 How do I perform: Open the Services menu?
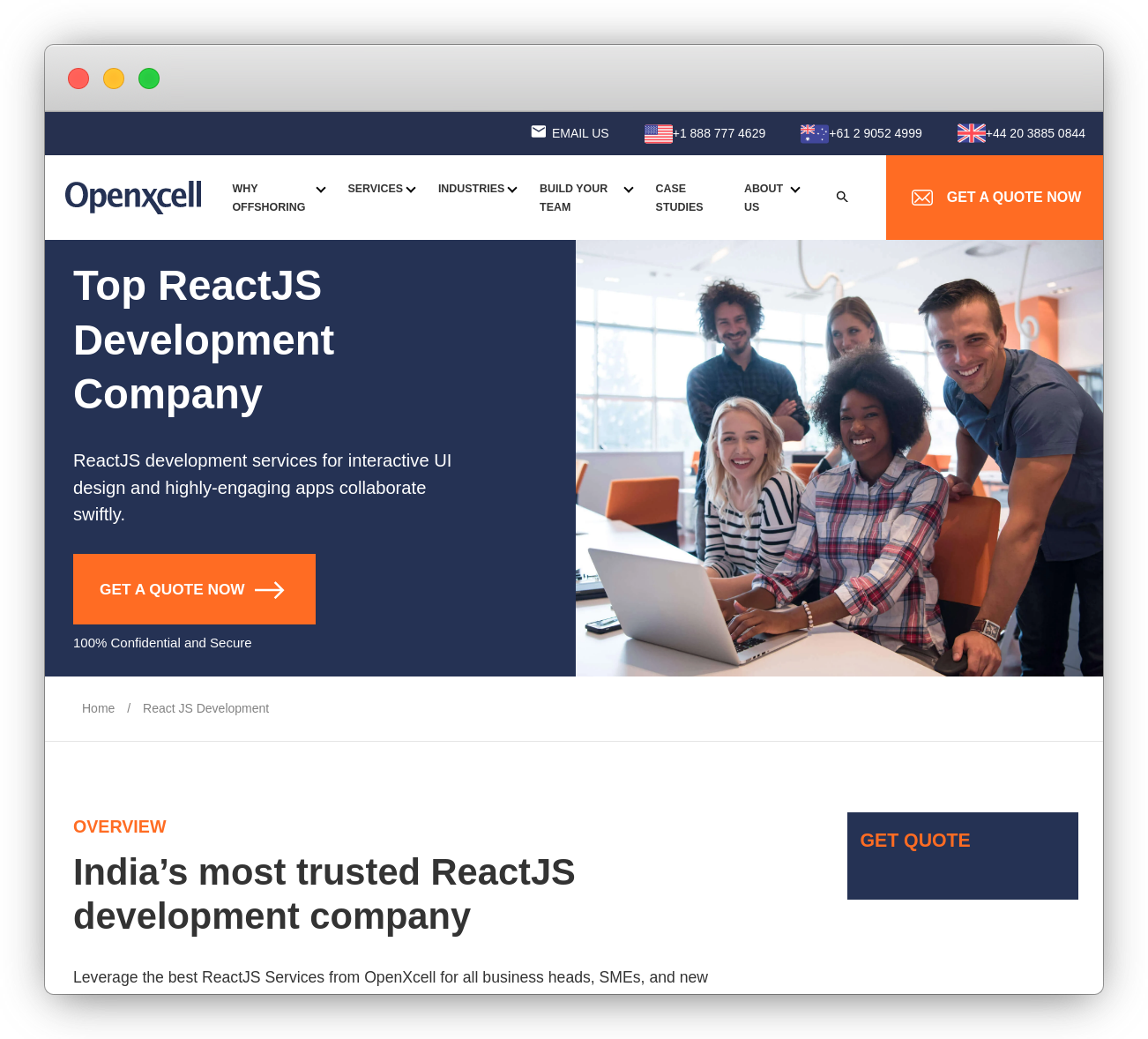click(375, 189)
